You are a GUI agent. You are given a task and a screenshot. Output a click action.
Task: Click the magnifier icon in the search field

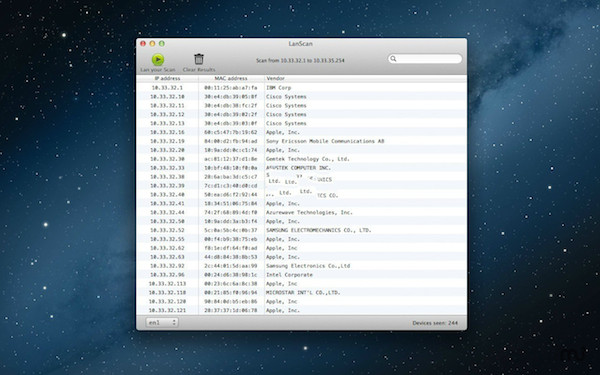point(393,59)
